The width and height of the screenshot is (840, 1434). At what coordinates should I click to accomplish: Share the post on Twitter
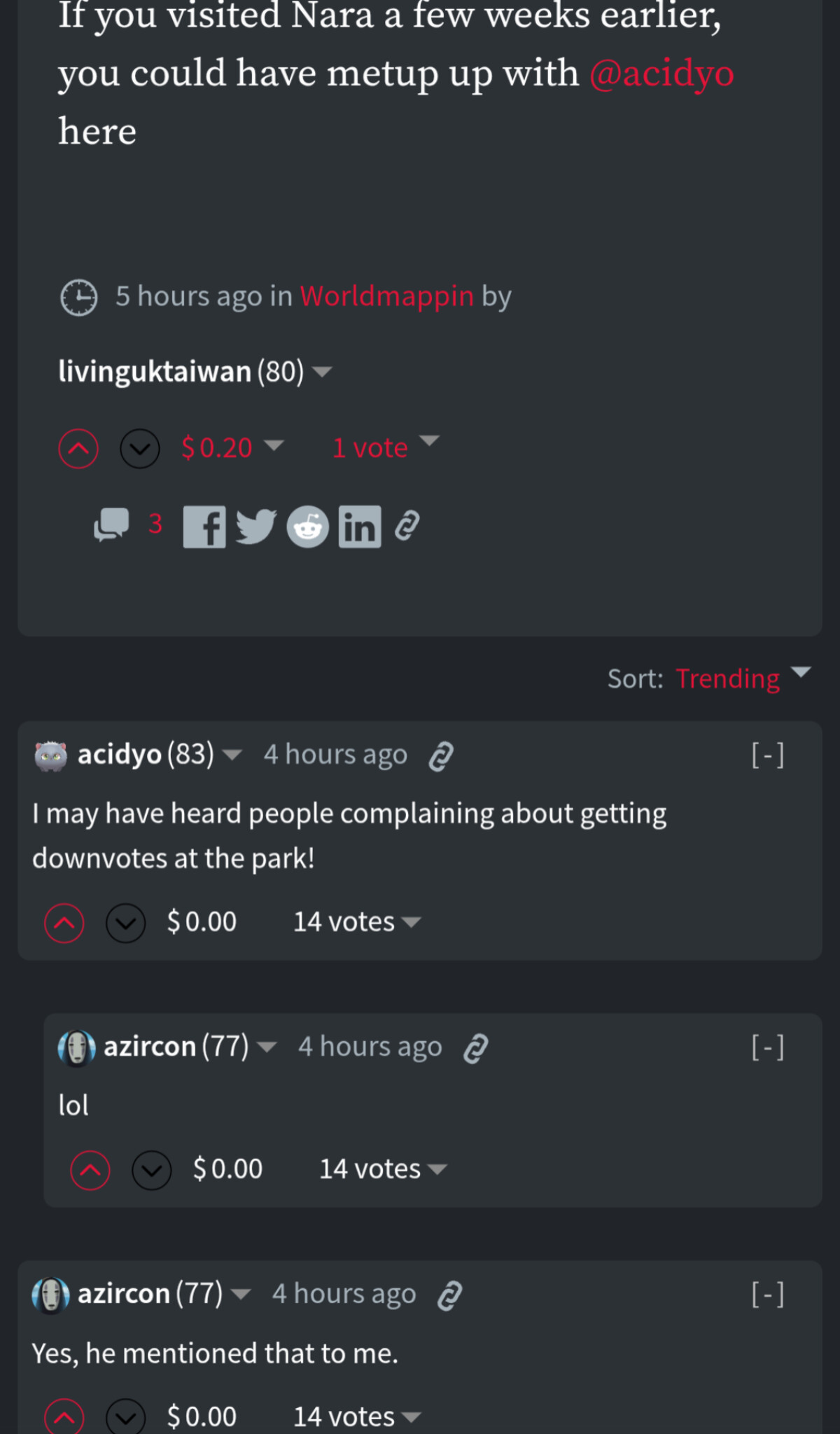tap(255, 527)
